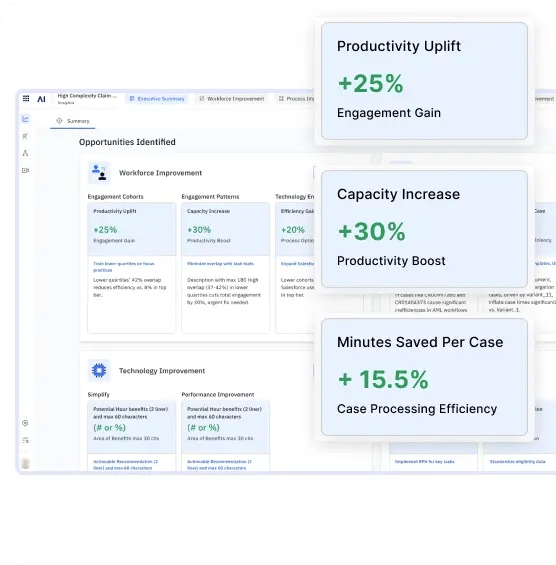Click the Opportunities Identified heading
Viewport: 556px width, 565px height.
[127, 142]
